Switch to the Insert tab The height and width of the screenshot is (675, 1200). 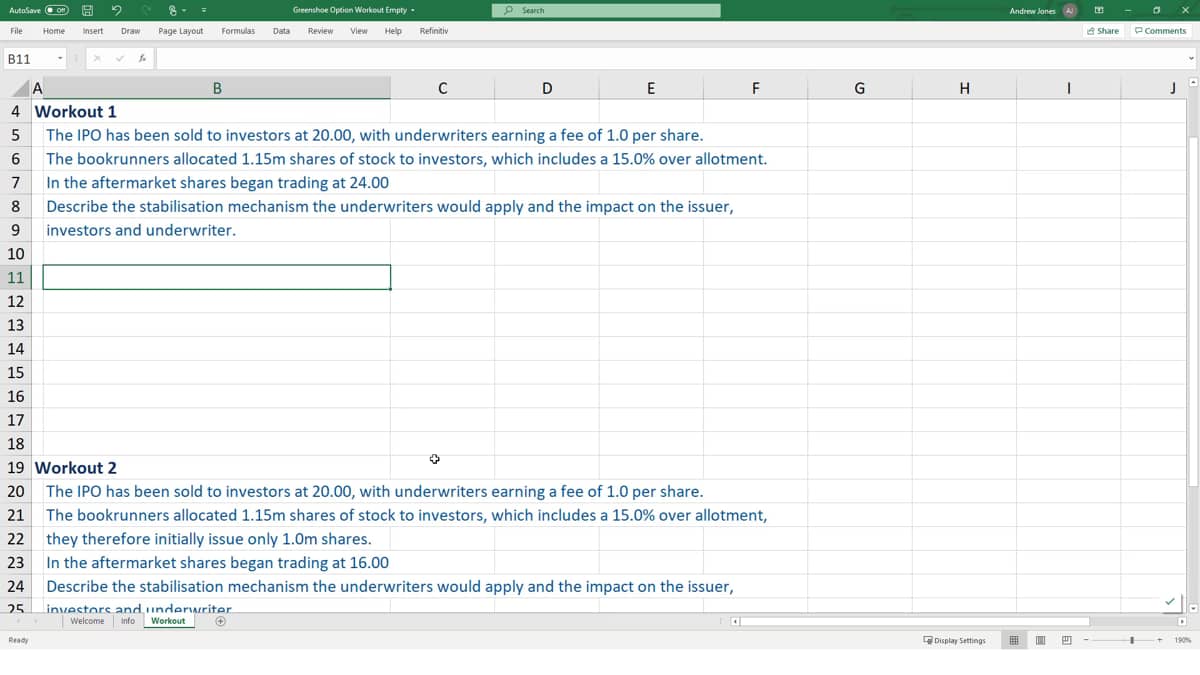tap(93, 31)
